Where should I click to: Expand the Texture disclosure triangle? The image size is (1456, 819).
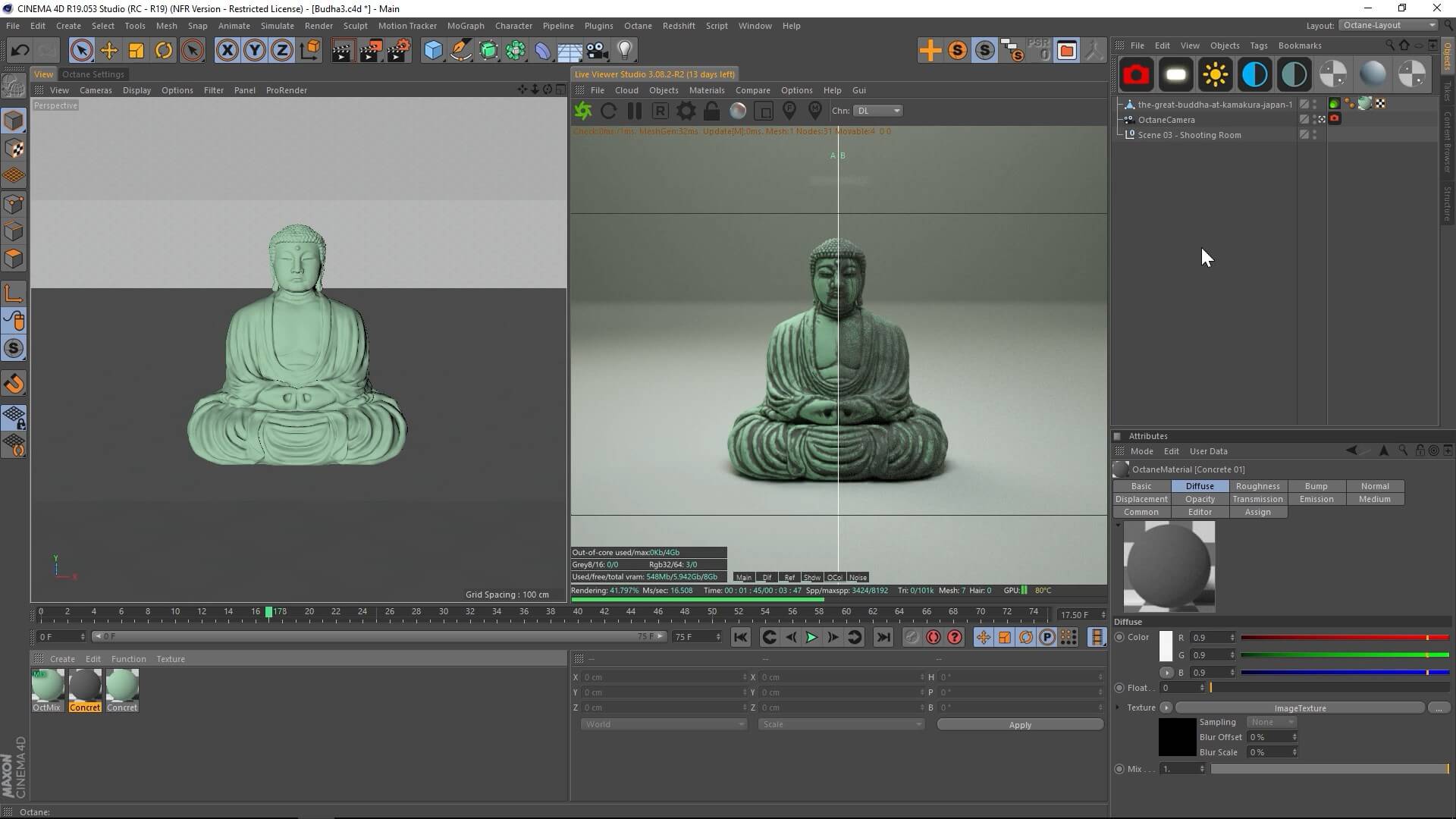(x=1118, y=708)
